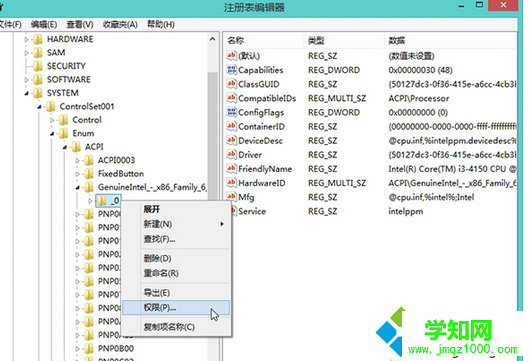Select the Control tree item

[x=87, y=120]
